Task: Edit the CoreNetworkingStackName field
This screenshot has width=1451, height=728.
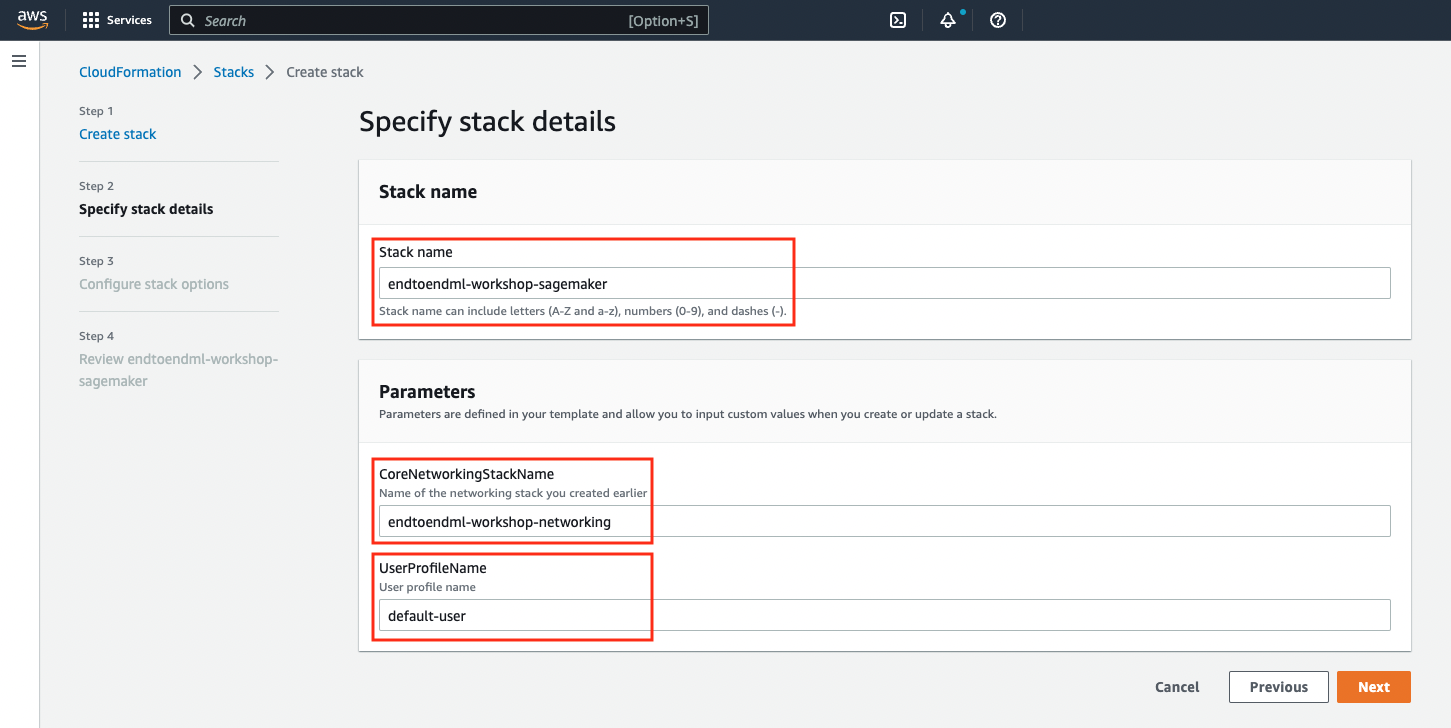Action: point(885,521)
